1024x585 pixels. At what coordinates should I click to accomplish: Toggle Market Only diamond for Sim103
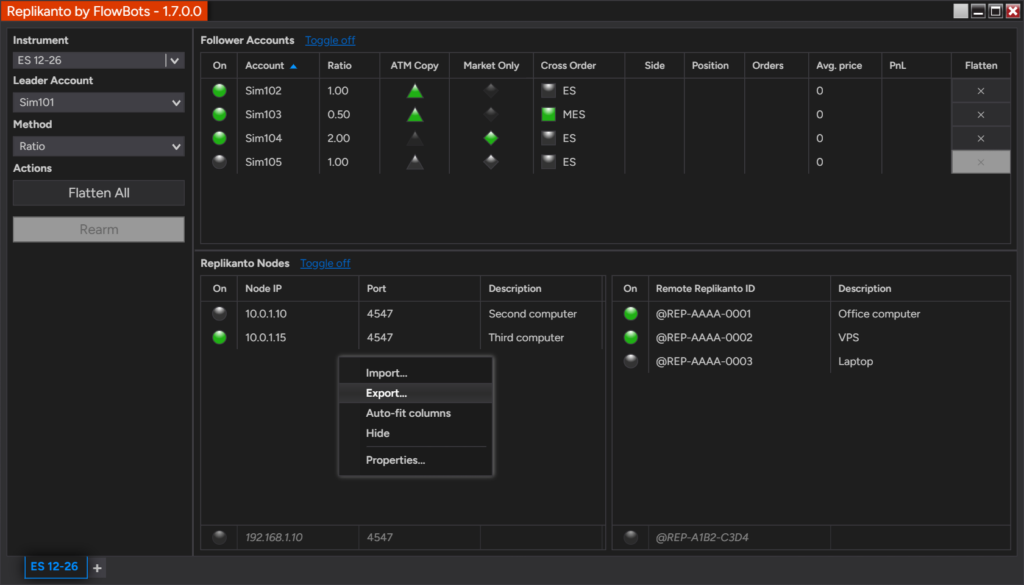[x=491, y=114]
